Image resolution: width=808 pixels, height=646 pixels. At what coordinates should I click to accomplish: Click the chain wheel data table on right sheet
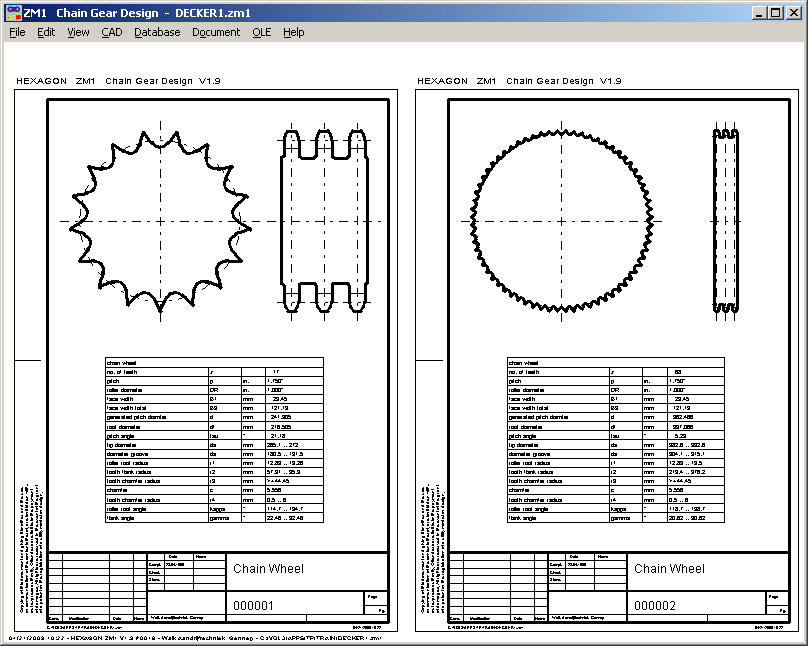615,441
